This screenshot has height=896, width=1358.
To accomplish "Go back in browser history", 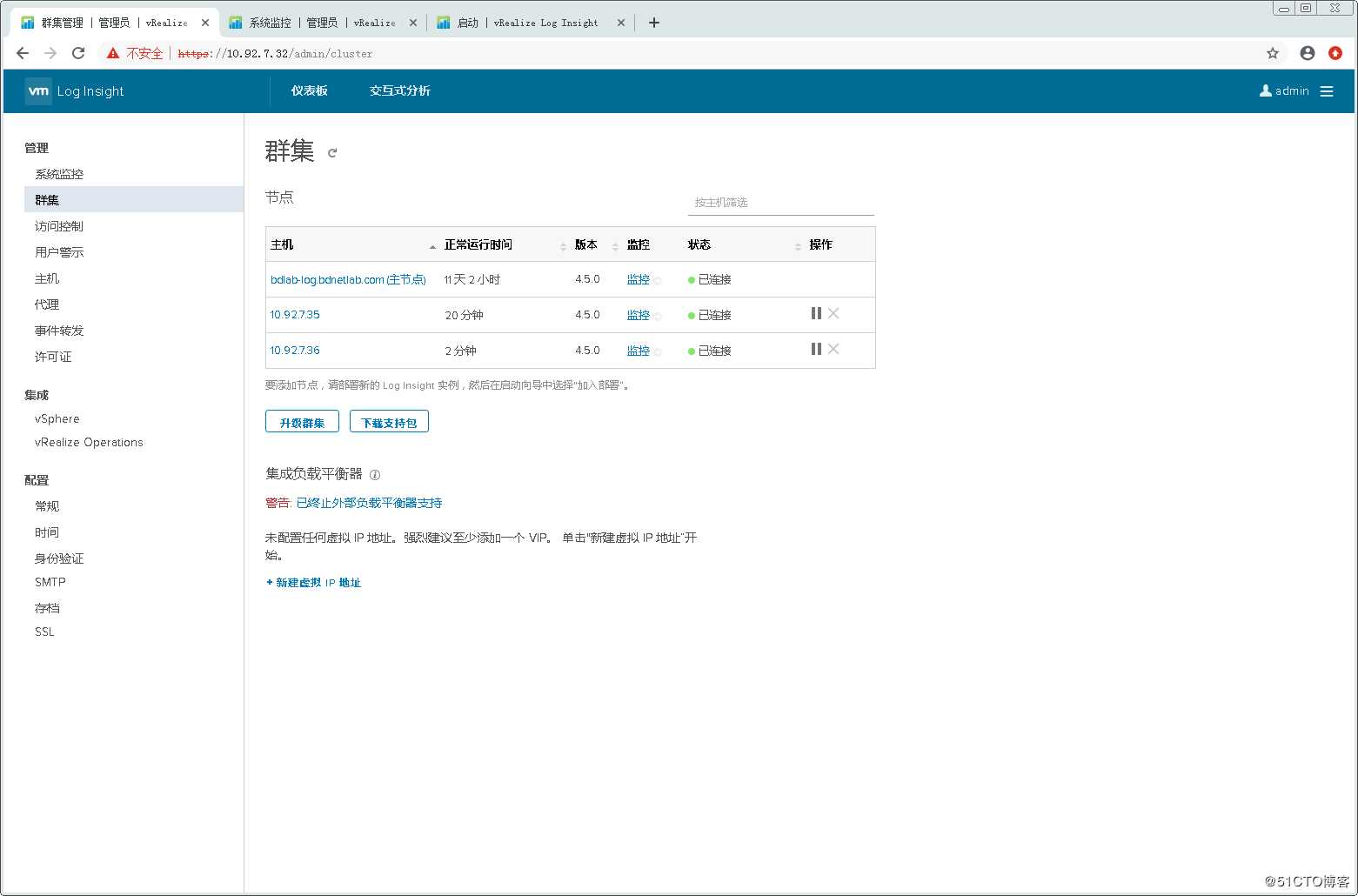I will 23,53.
